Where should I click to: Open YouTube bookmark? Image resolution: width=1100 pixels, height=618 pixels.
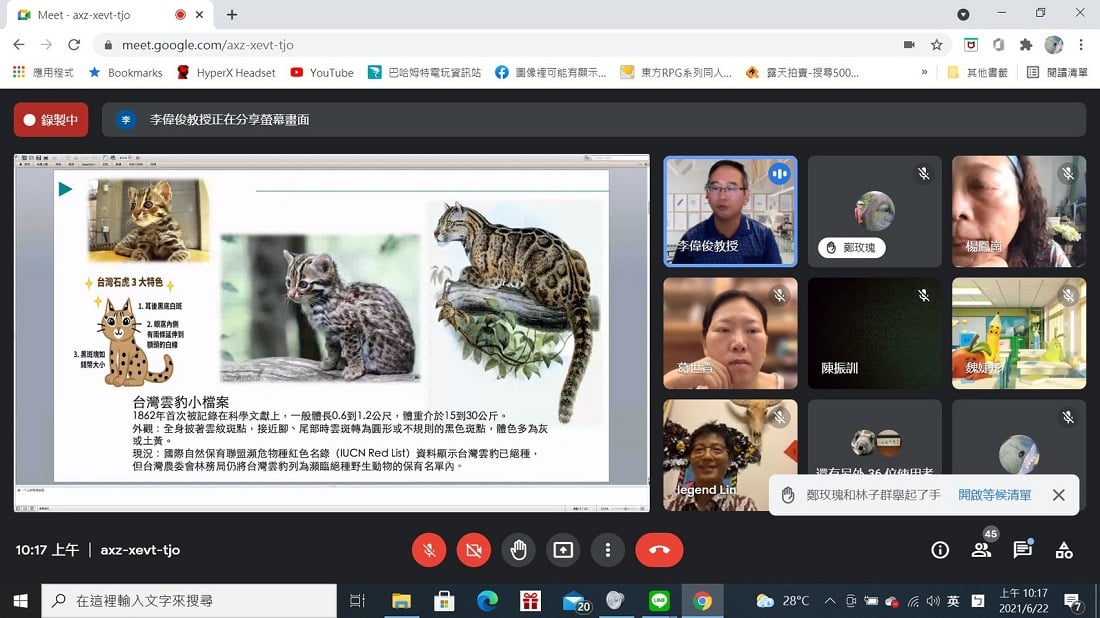tap(322, 72)
